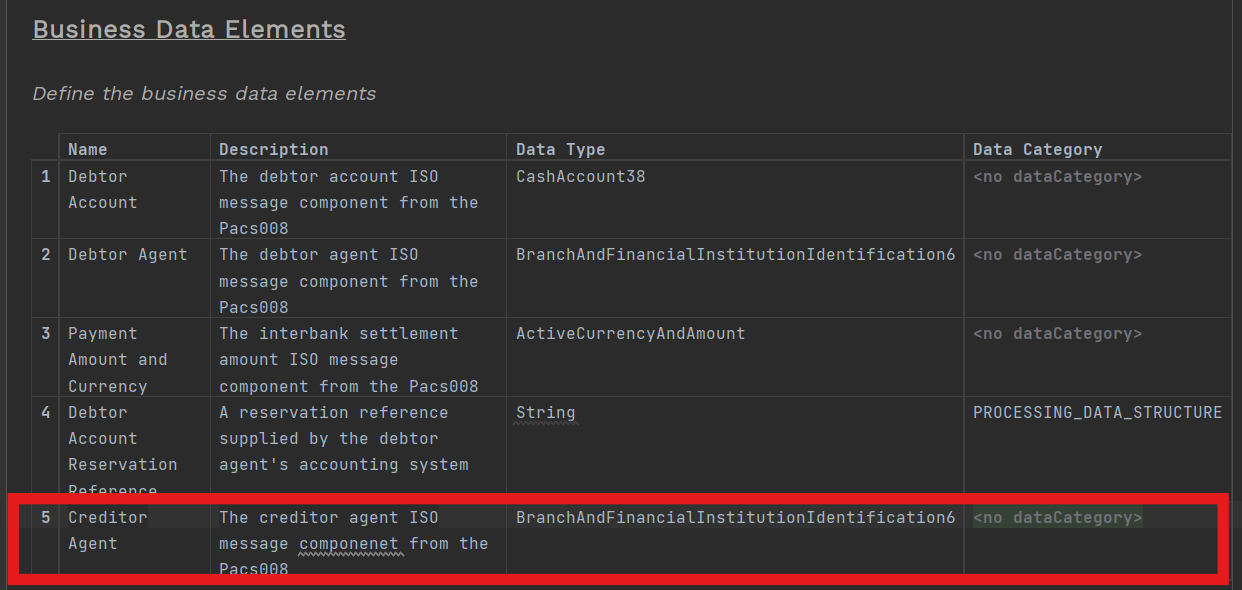Click the empty data category of Debtor Account
1242x590 pixels.
(x=1057, y=177)
